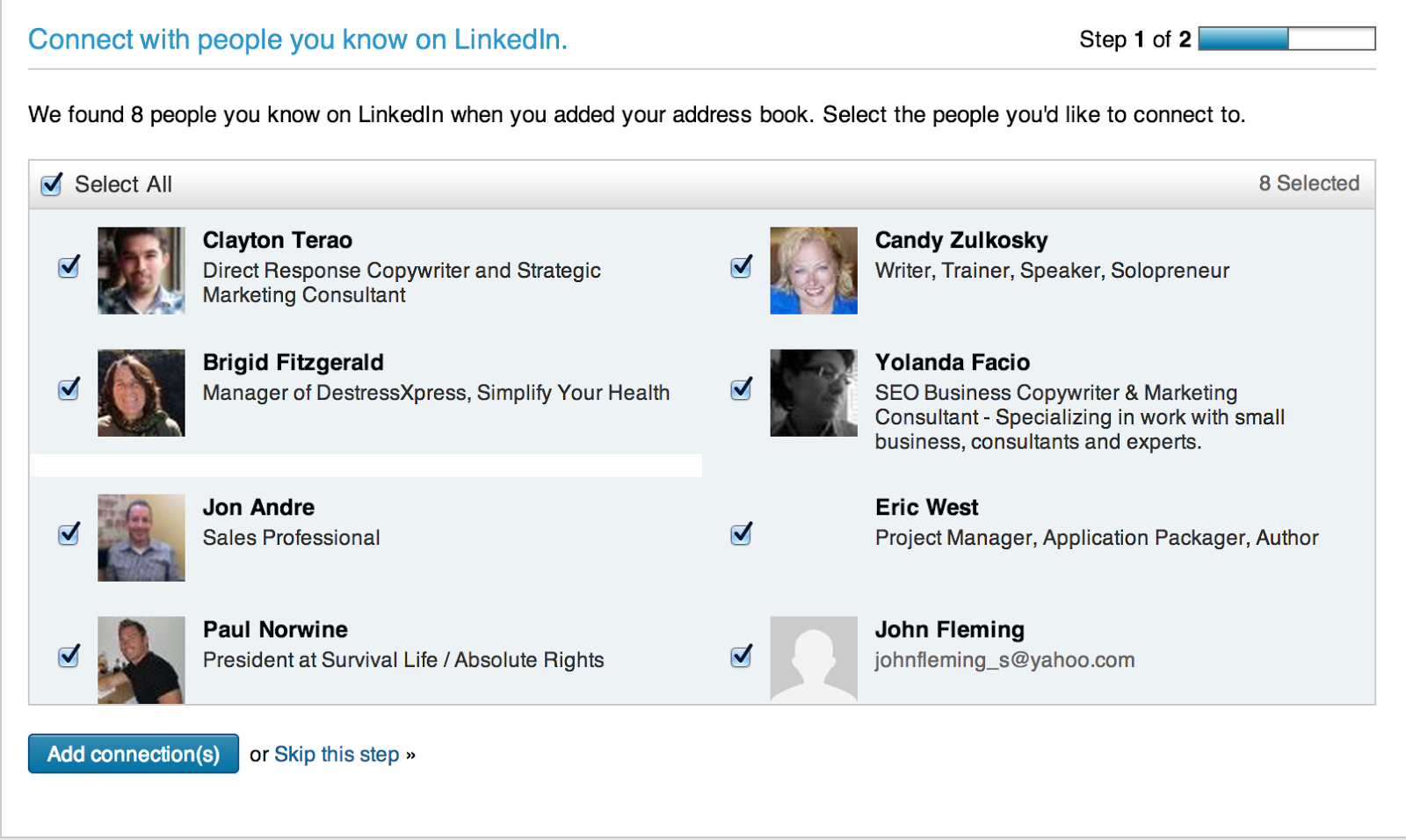Click Candy Zulkosky's profile photo
This screenshot has width=1406, height=840.
pos(813,271)
